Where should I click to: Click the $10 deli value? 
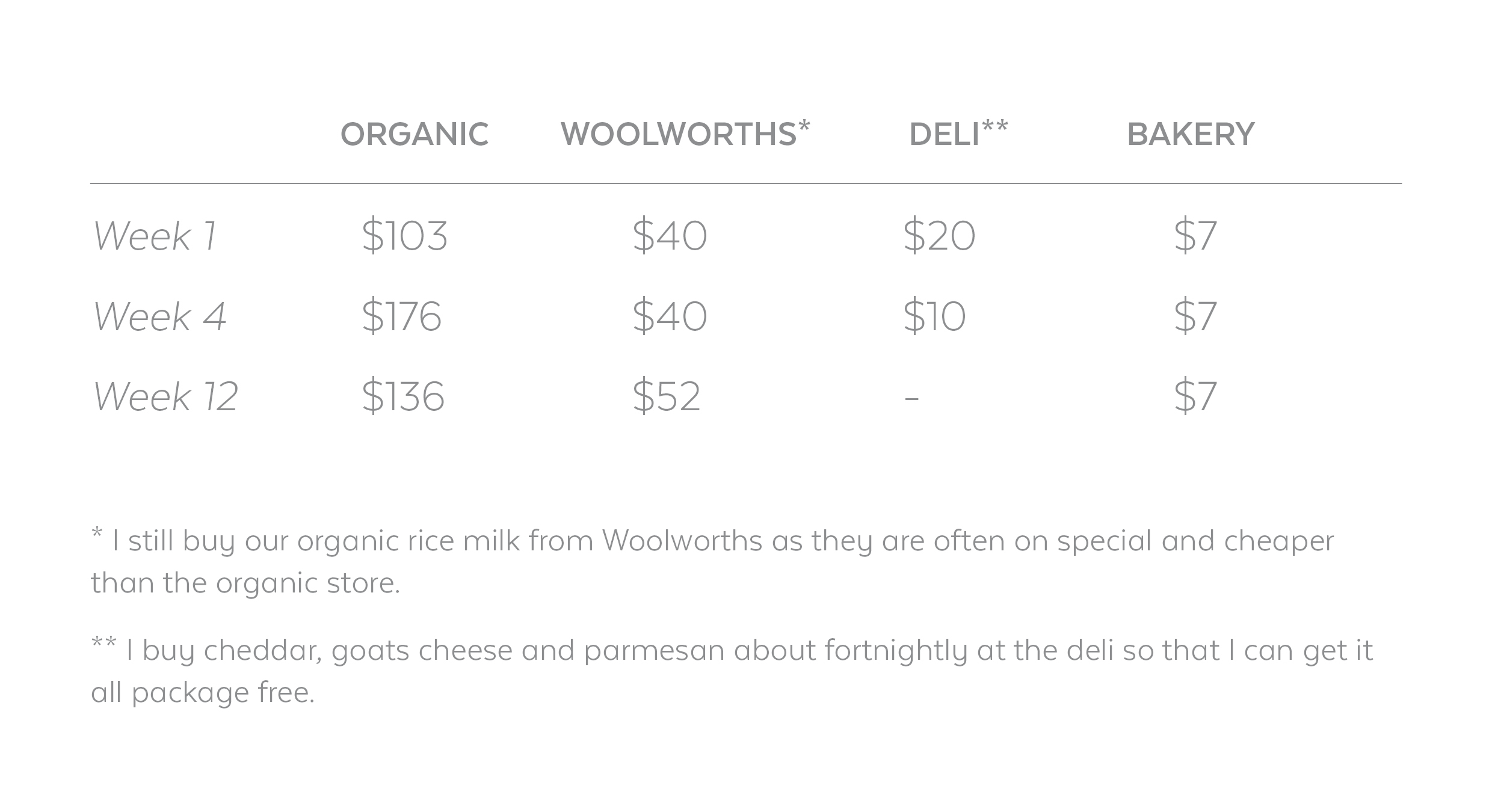click(x=934, y=316)
